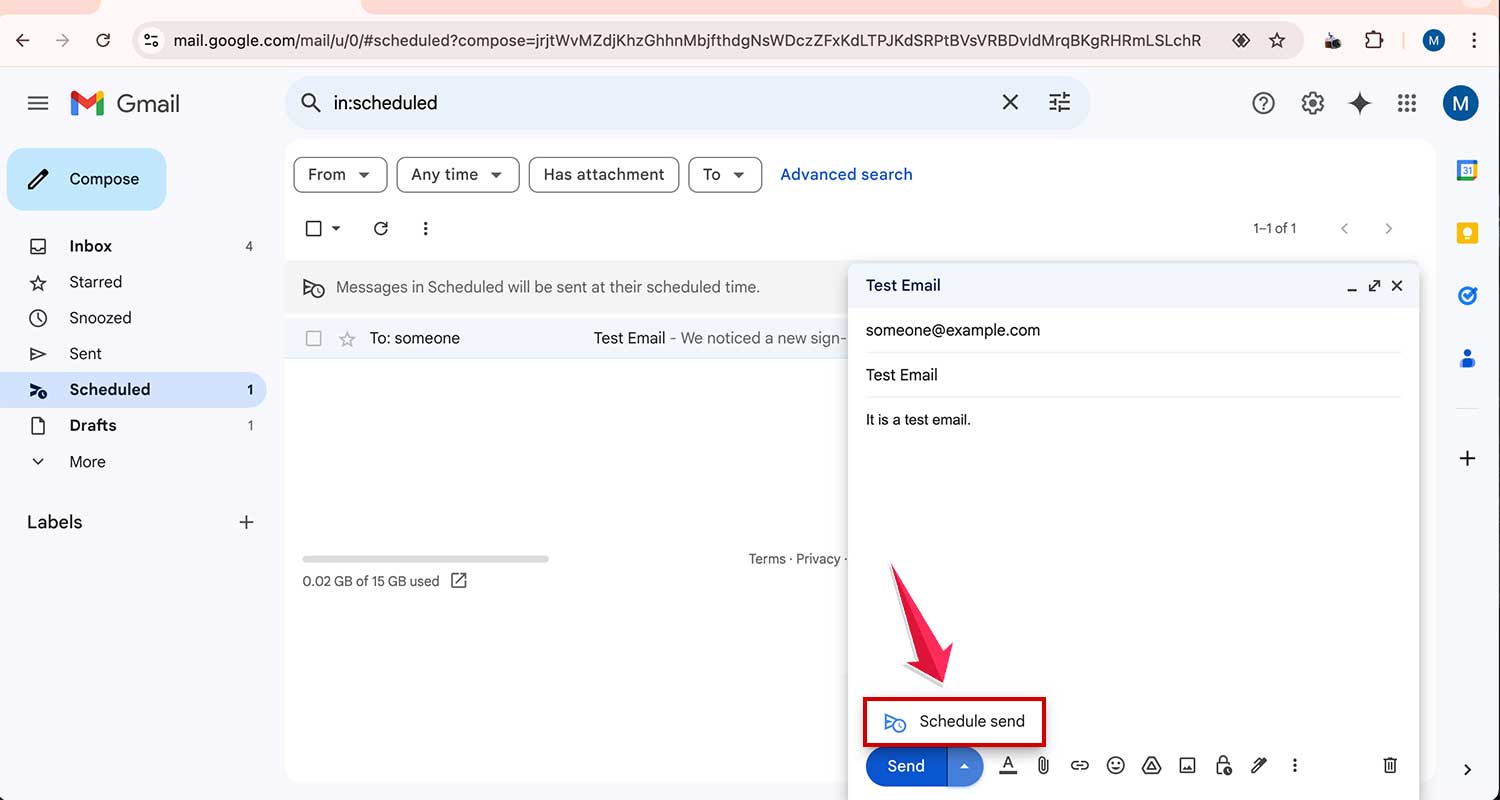The width and height of the screenshot is (1500, 800).
Task: Click the Advanced search link
Action: point(846,175)
